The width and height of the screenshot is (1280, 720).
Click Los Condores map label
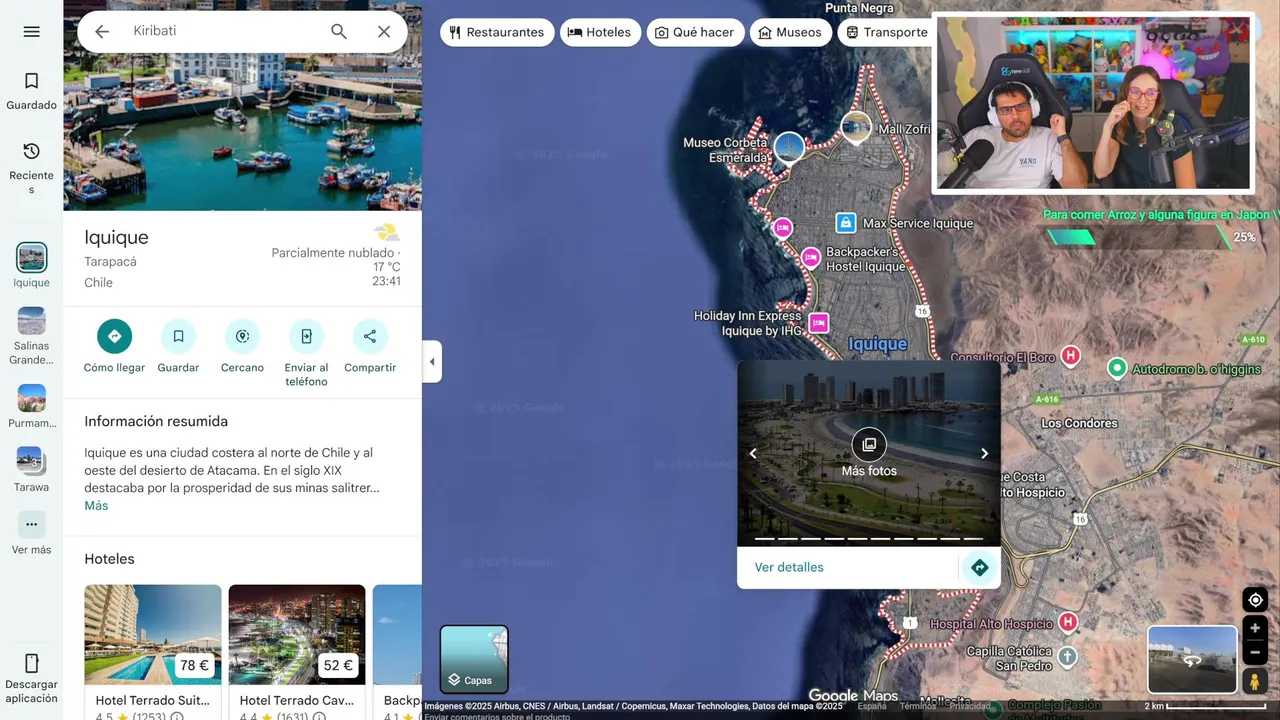1079,423
